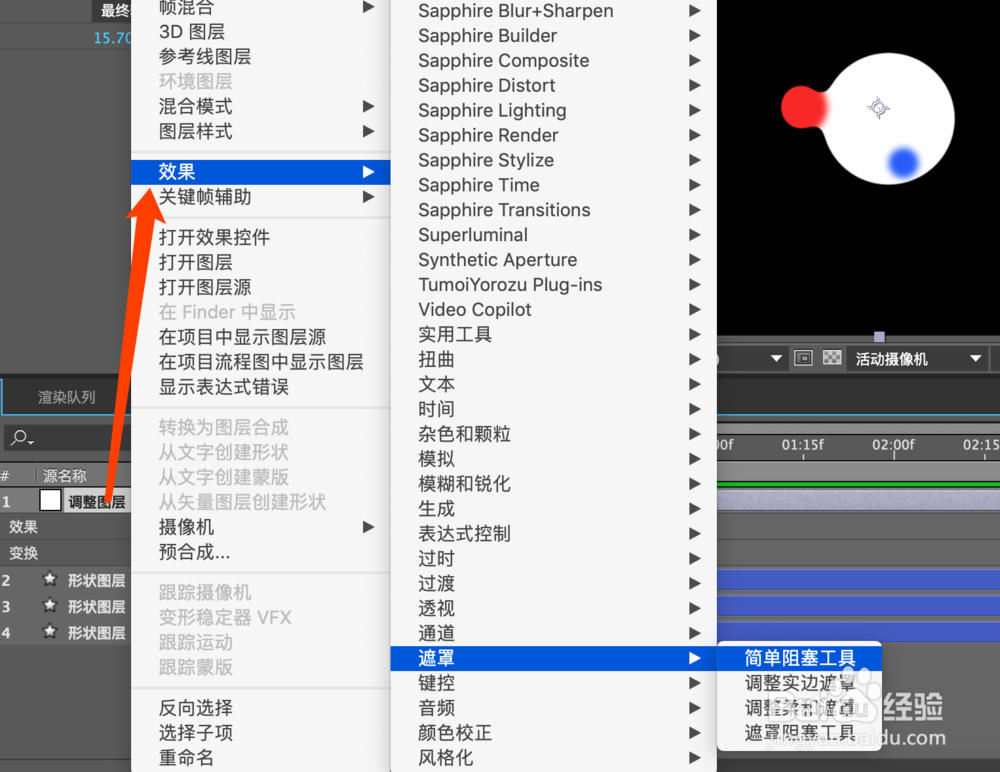Screen dimensions: 1000x772
Task: Open Video Copilot effects submenu
Action: (x=554, y=309)
